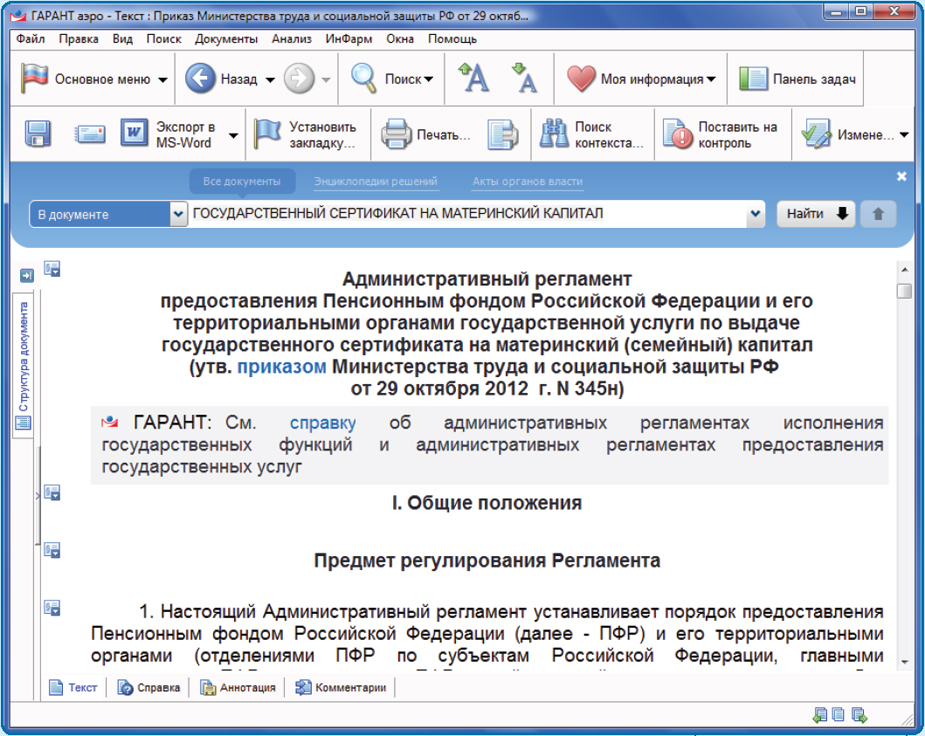The image size is (925, 736).
Task: Send the document via the email envelope icon
Action: tap(89, 134)
